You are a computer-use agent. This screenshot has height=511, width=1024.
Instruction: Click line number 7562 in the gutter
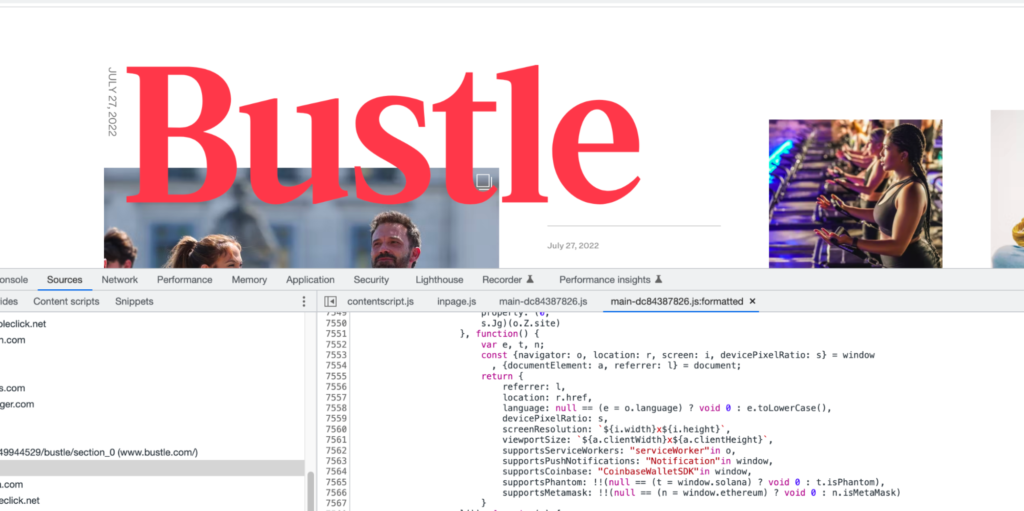(x=336, y=450)
